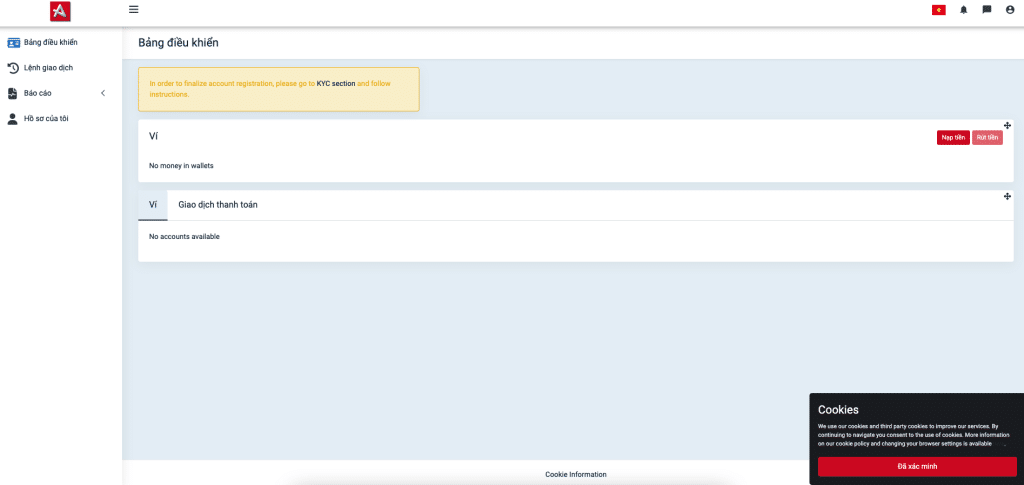Select the Ví tab in accounts panel
Viewport: 1024px width, 485px height.
point(153,205)
